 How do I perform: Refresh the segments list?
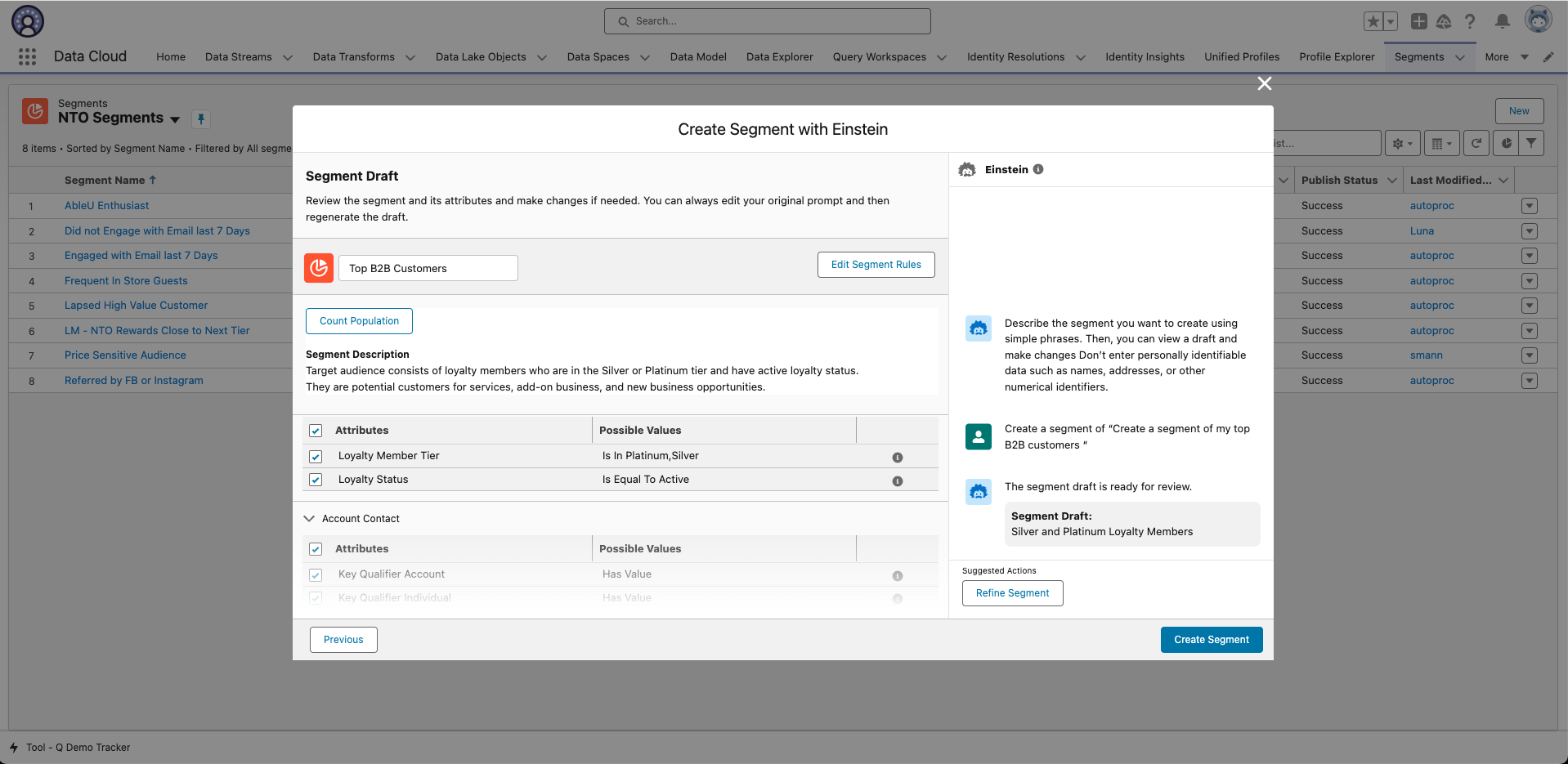coord(1476,144)
